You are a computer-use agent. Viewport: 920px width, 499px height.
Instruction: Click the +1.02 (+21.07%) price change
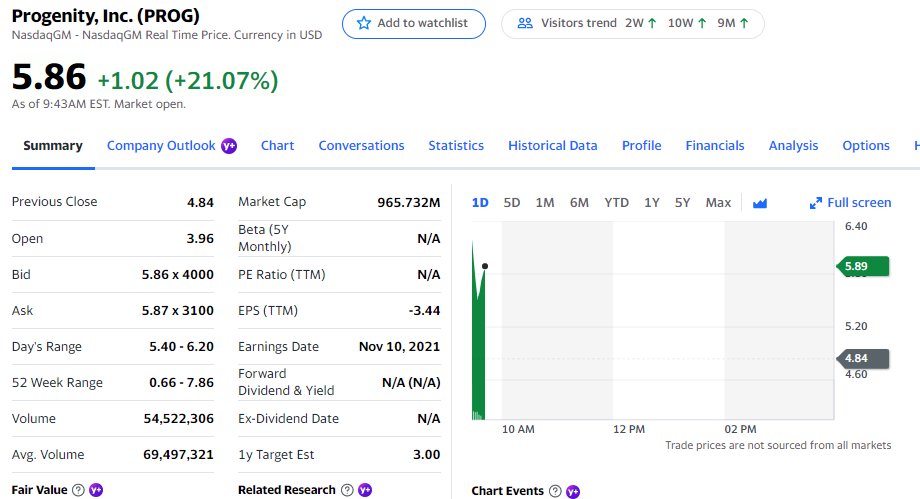point(188,81)
